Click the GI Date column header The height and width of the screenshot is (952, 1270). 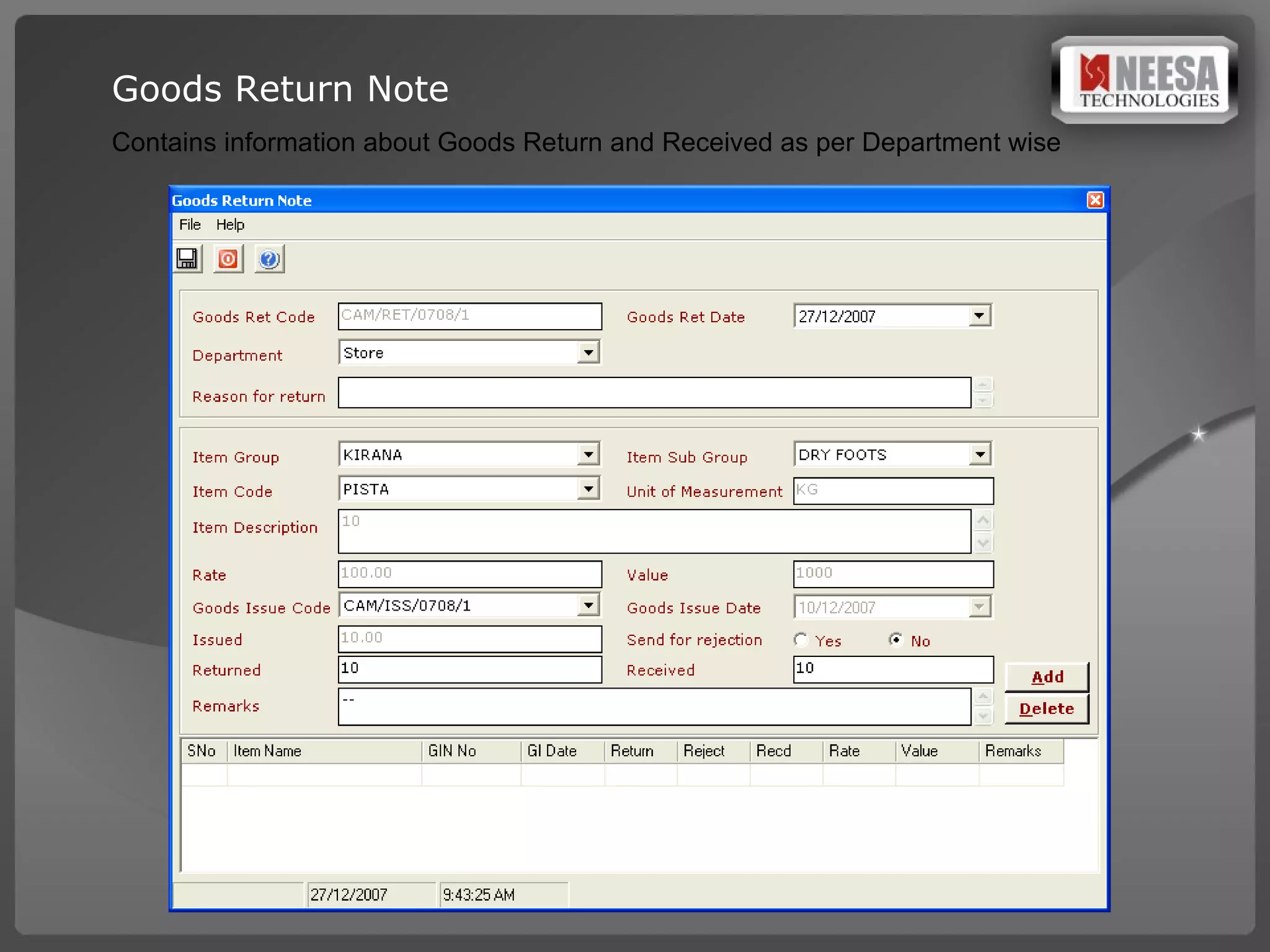[x=562, y=751]
